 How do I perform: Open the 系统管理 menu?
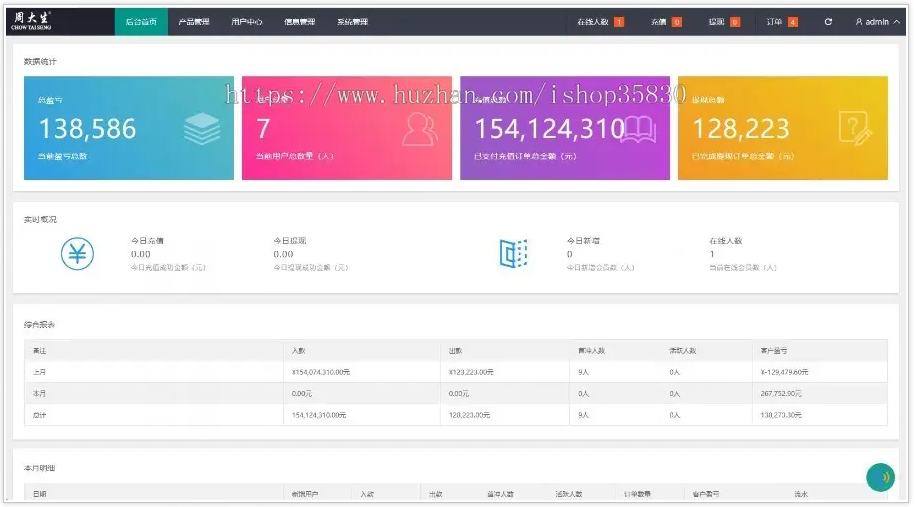(x=351, y=22)
